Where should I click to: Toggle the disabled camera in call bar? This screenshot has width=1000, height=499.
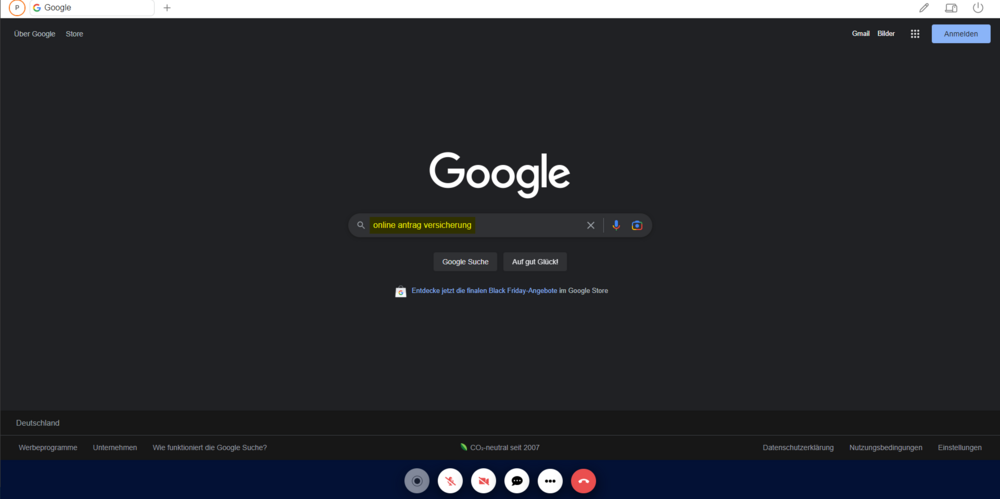[483, 480]
